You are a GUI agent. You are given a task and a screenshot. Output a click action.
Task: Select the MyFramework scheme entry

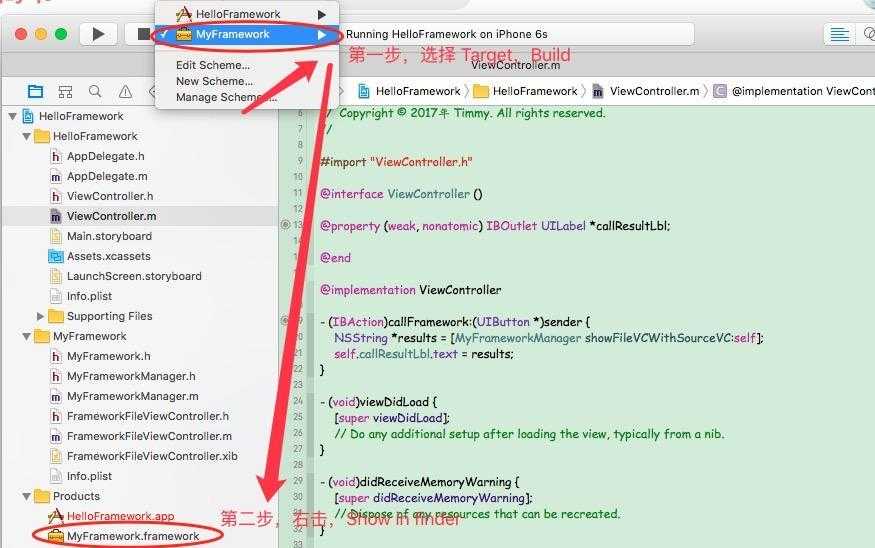[x=247, y=35]
